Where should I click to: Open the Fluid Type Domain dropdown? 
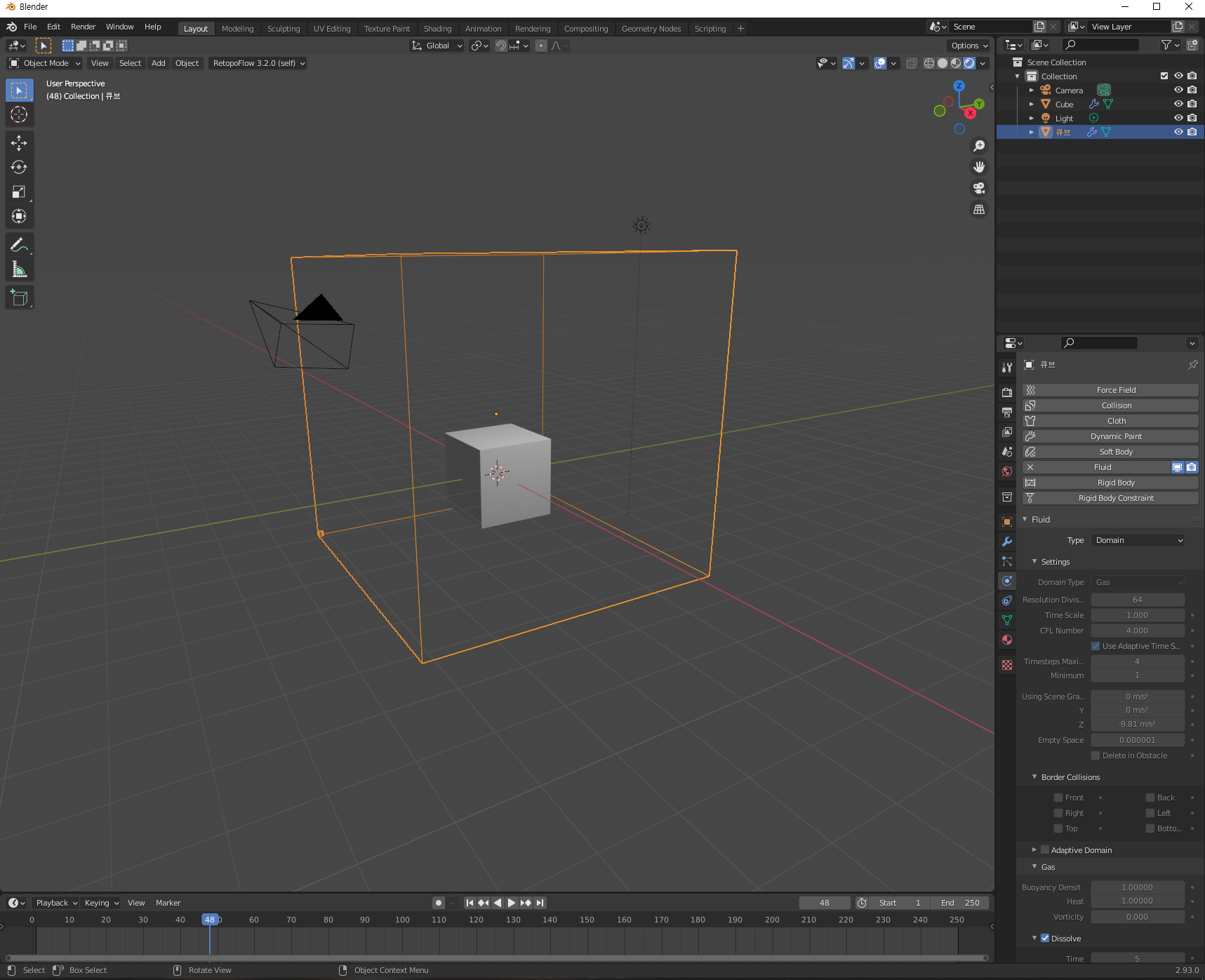(x=1138, y=540)
